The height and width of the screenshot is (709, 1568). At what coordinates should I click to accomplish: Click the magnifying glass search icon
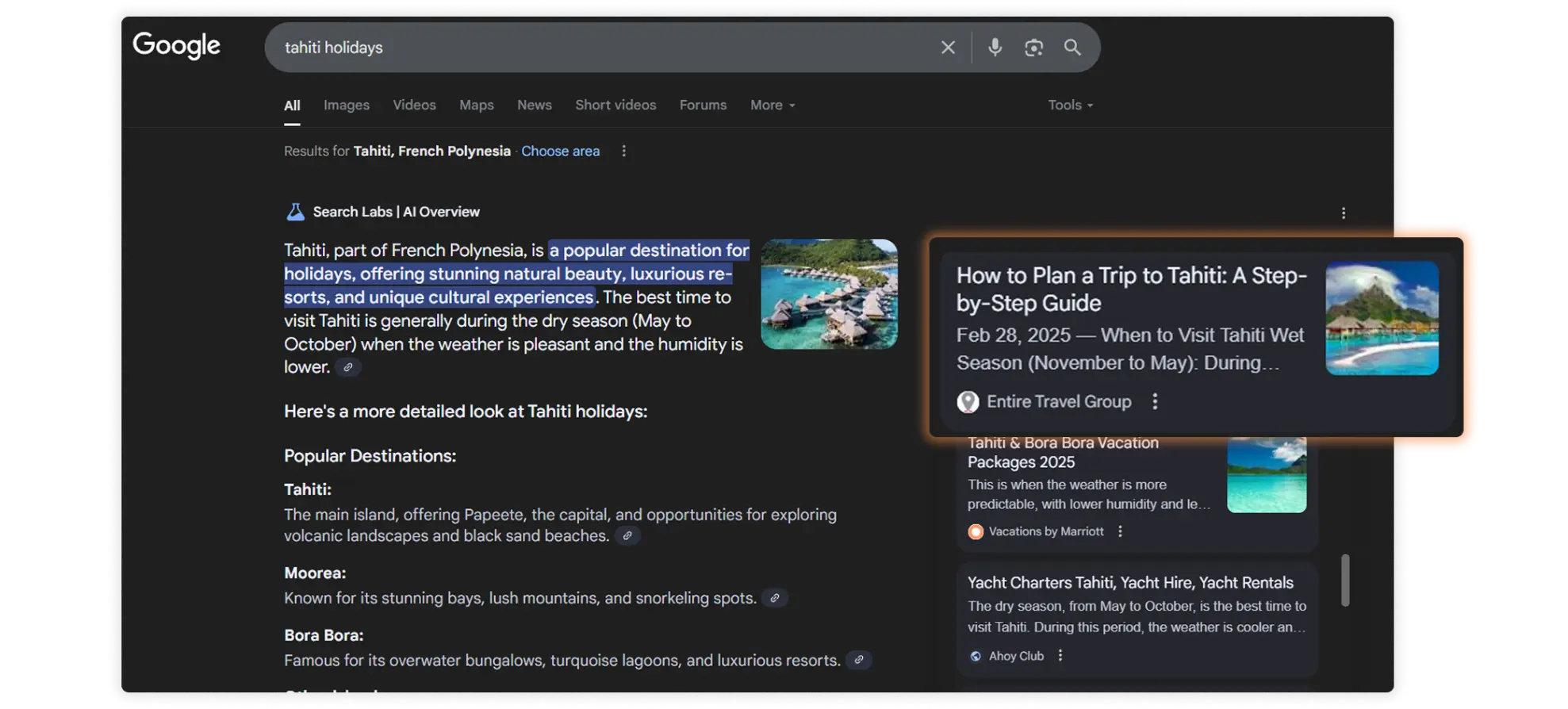1072,48
